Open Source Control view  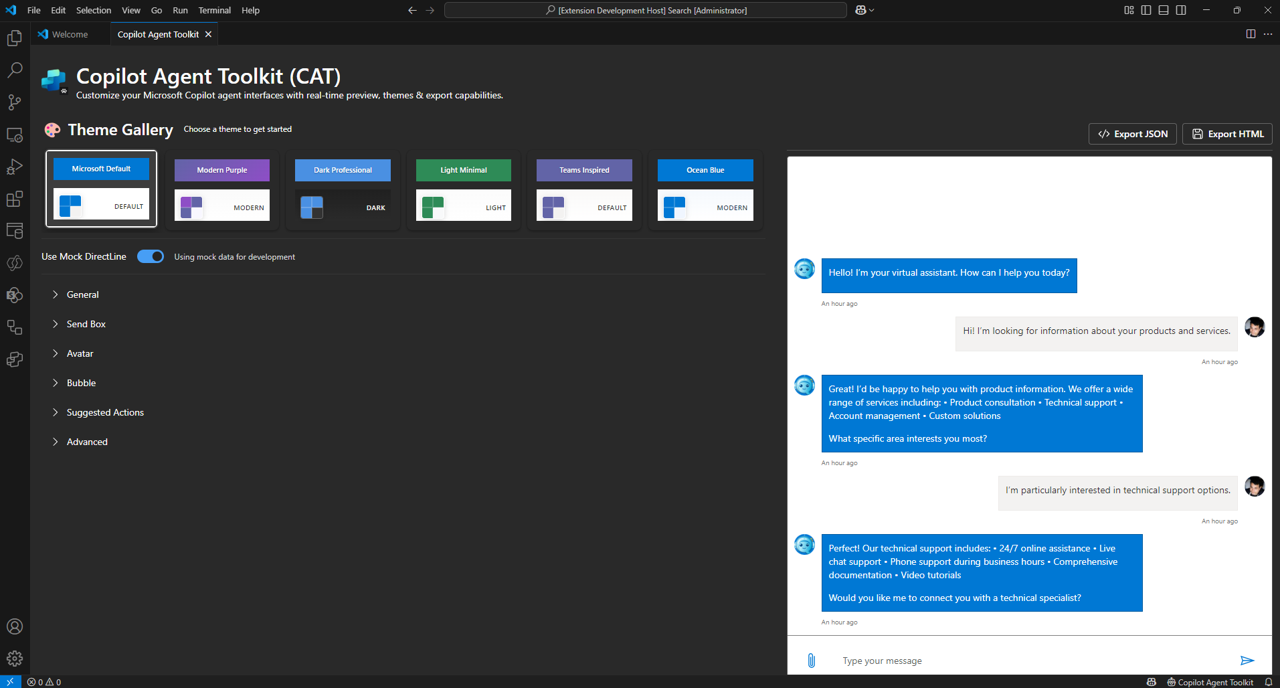tap(14, 102)
